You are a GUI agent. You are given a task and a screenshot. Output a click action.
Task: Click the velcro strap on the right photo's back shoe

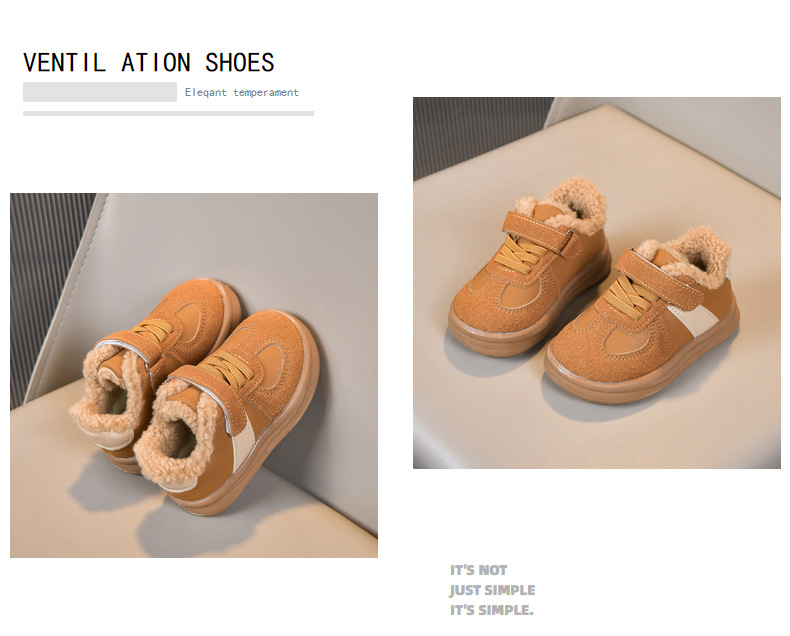pos(542,232)
